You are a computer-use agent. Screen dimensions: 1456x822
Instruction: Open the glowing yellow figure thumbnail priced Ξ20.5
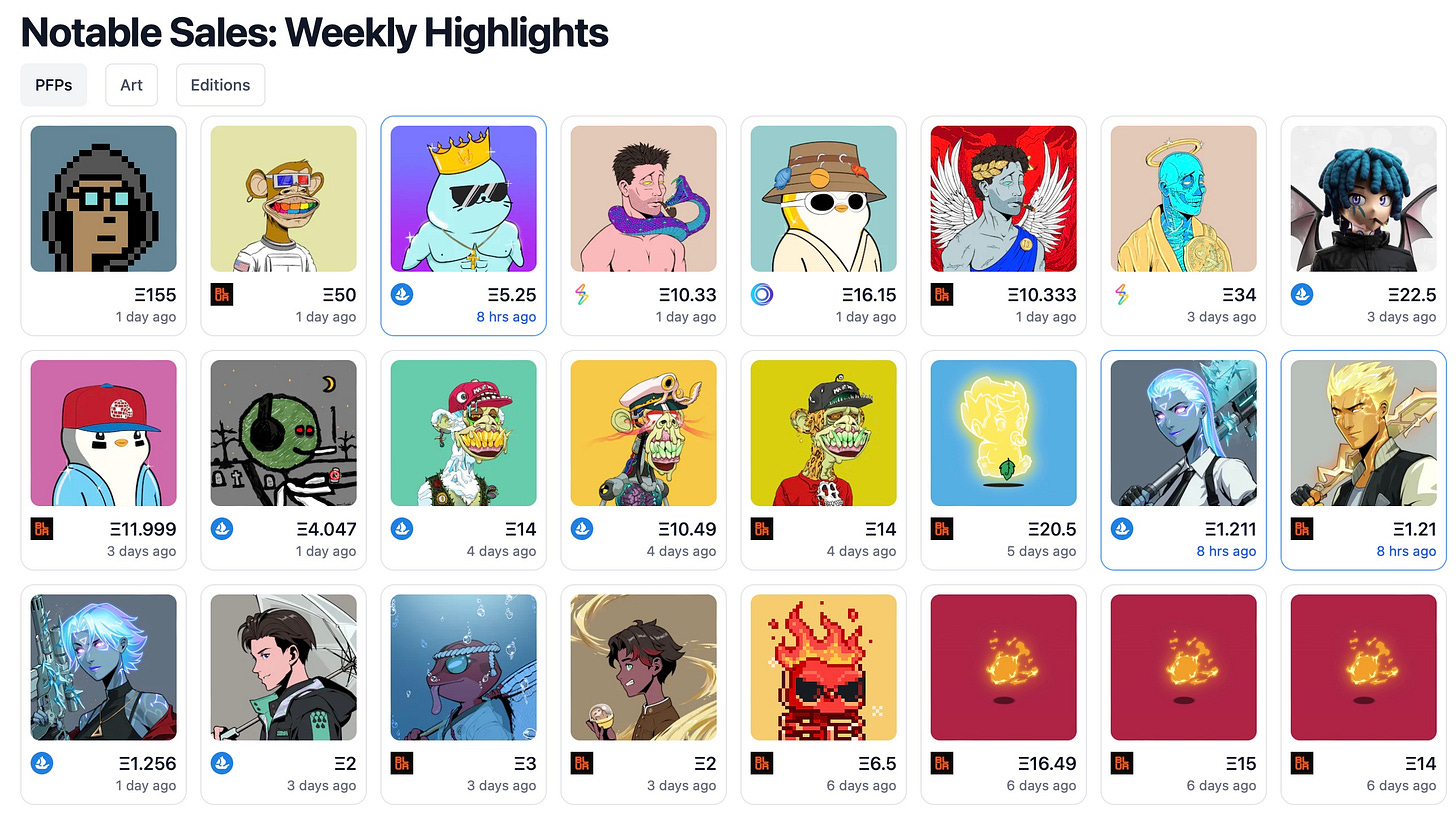point(1004,433)
